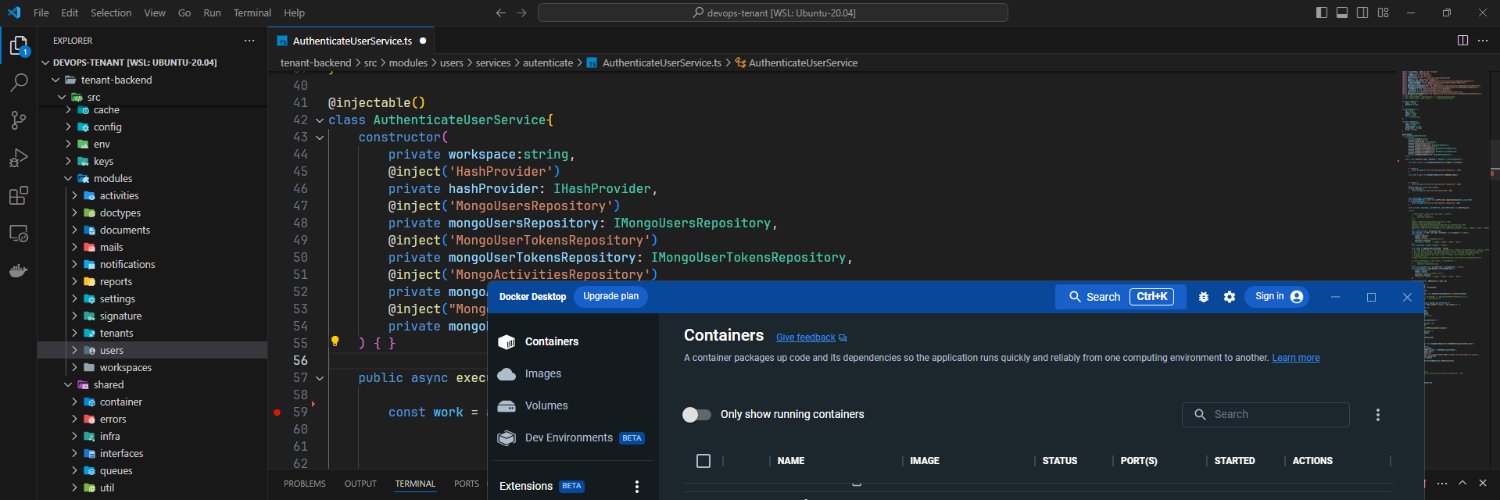Open the Remote Explorer view
This screenshot has height=500, width=1500.
click(x=18, y=233)
